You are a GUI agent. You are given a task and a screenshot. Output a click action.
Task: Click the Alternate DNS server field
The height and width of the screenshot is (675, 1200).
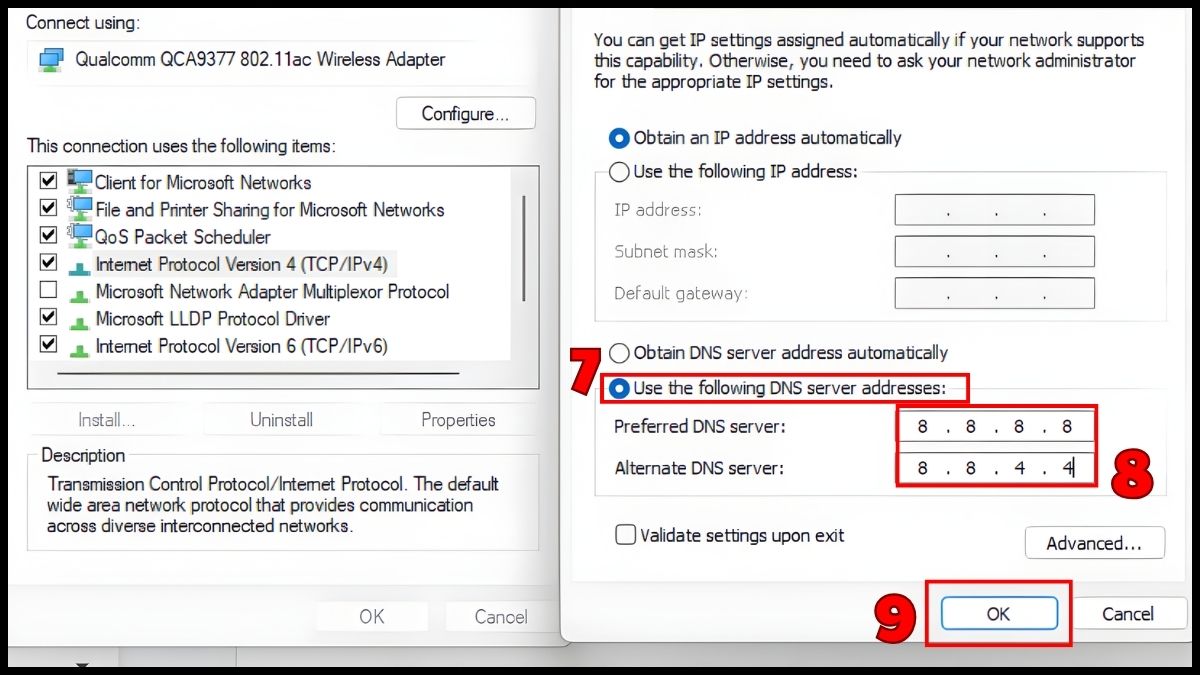point(995,468)
